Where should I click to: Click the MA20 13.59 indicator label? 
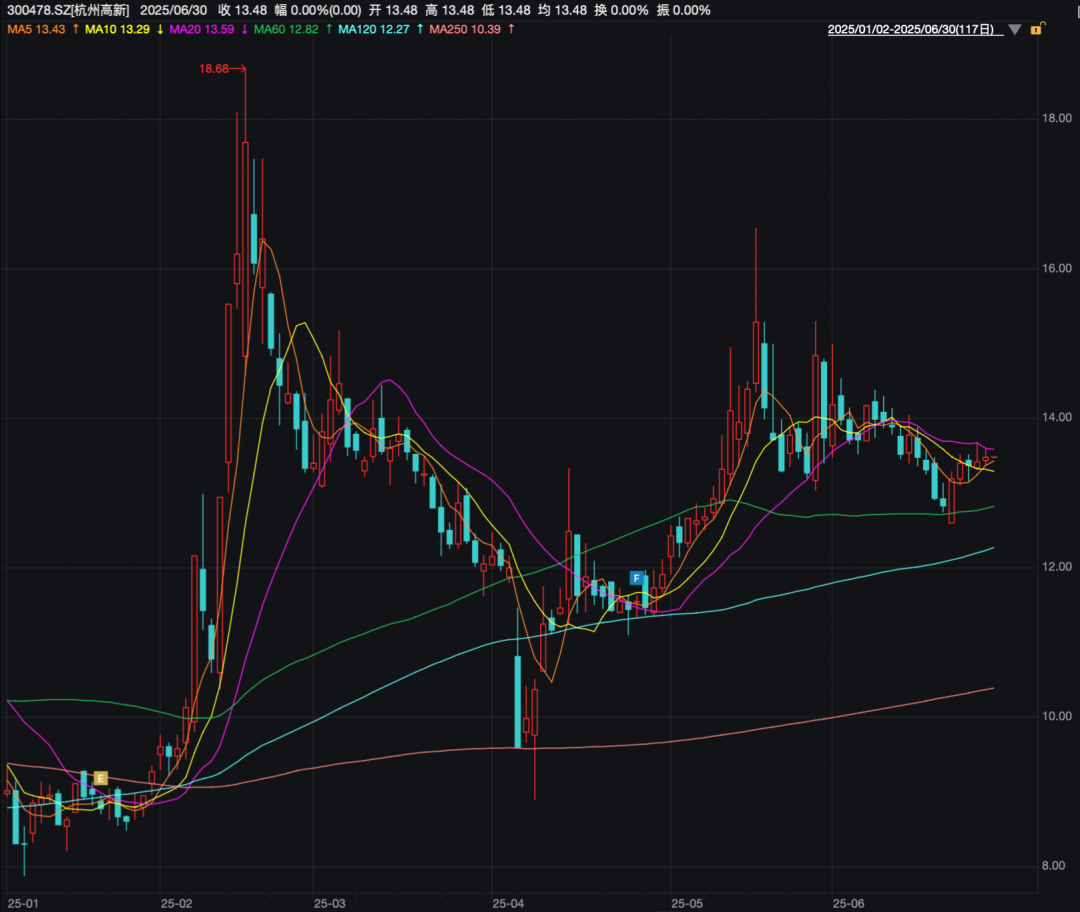click(x=202, y=30)
